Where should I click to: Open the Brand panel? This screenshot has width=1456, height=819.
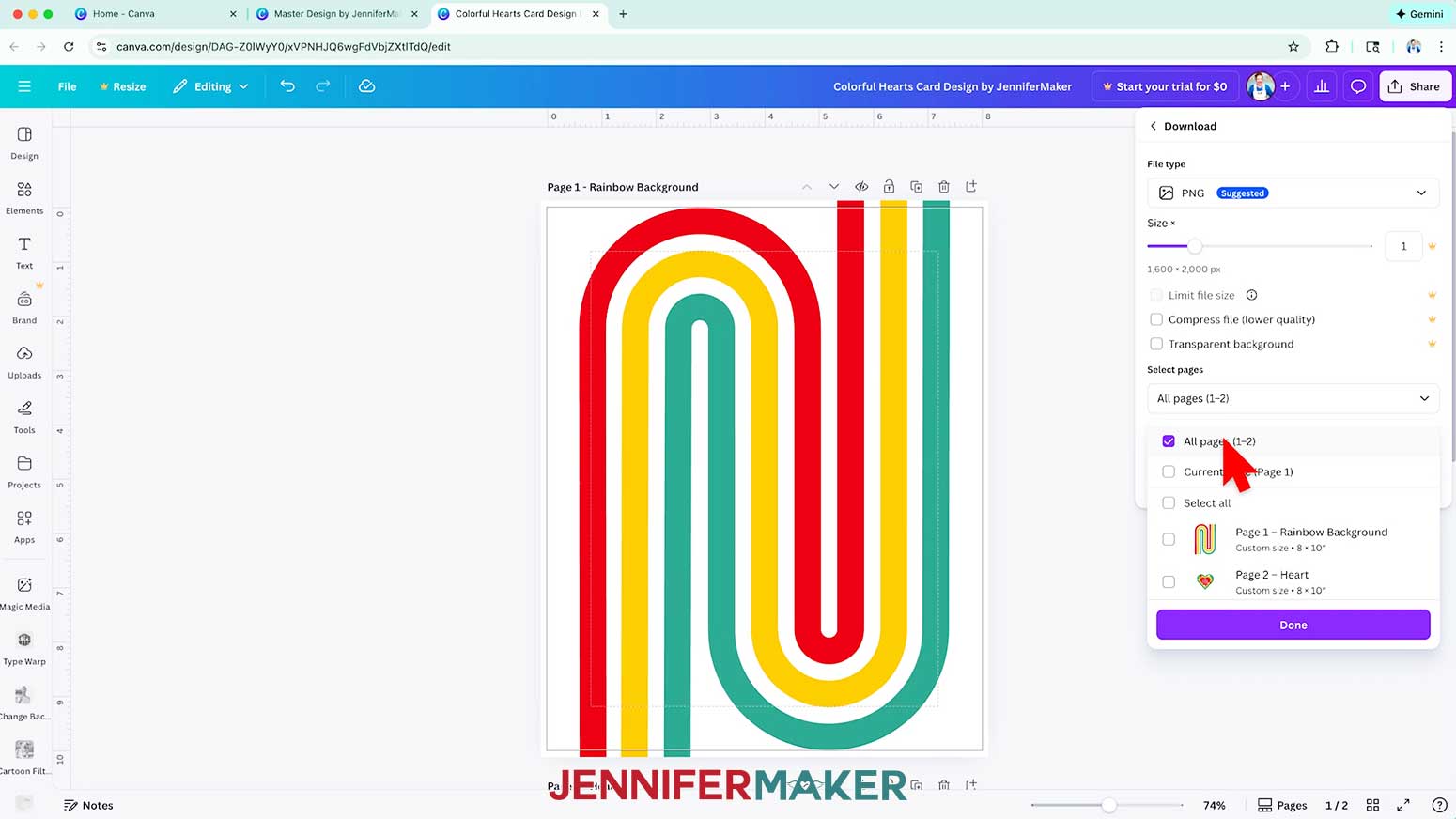[x=24, y=307]
